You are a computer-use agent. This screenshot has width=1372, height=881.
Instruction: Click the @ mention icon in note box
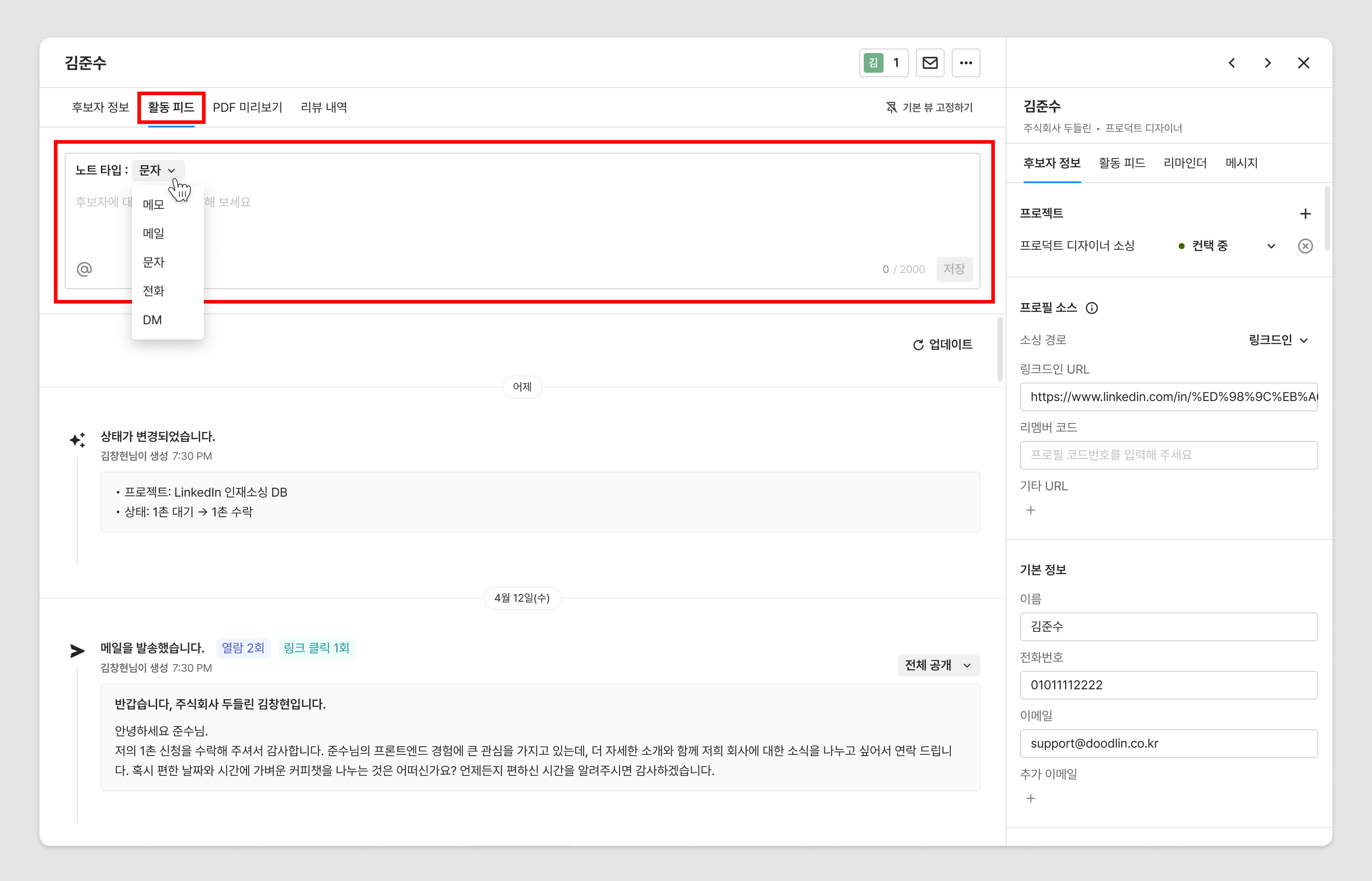point(84,269)
